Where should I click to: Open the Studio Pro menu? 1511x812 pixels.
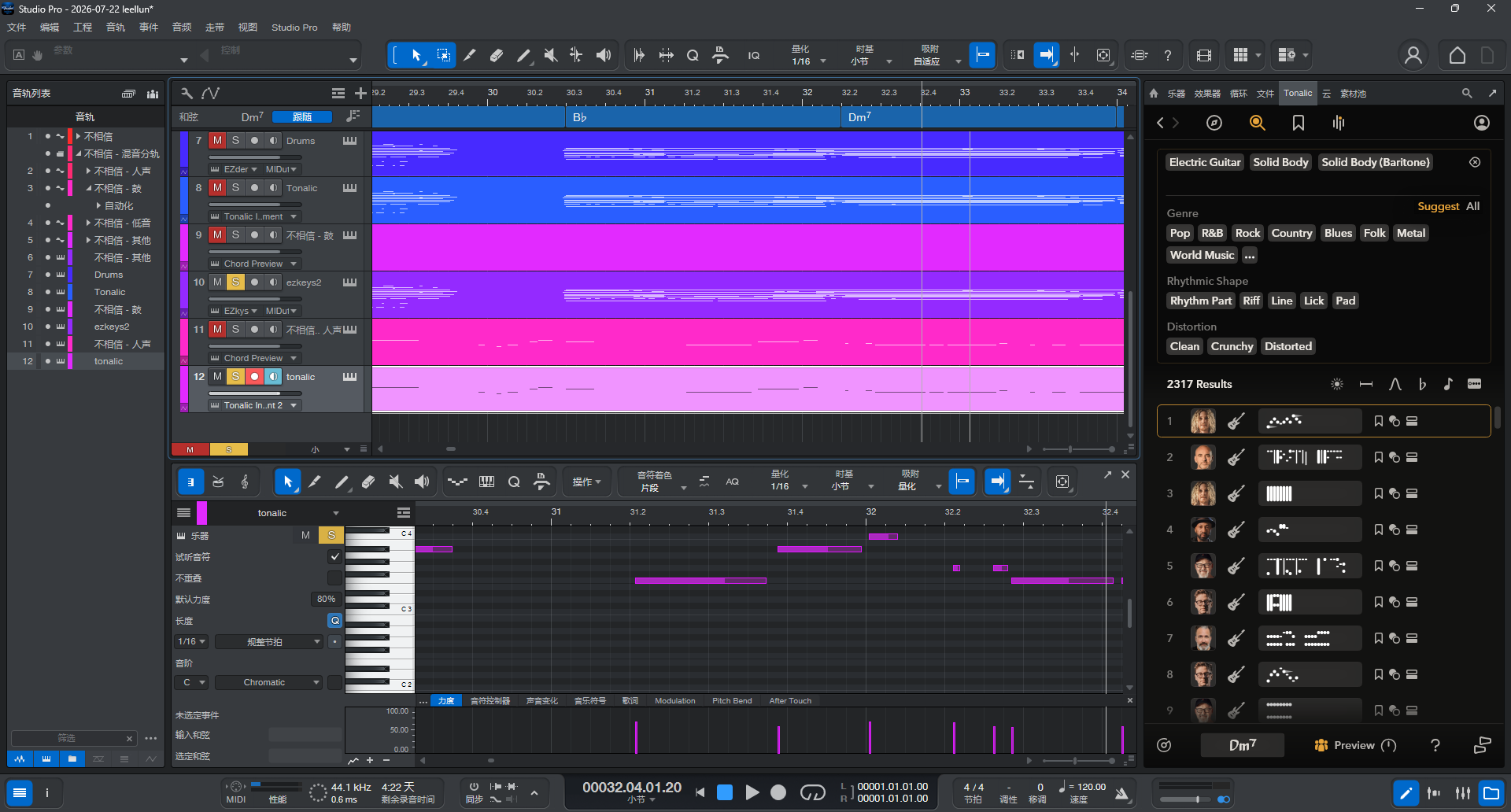(294, 27)
